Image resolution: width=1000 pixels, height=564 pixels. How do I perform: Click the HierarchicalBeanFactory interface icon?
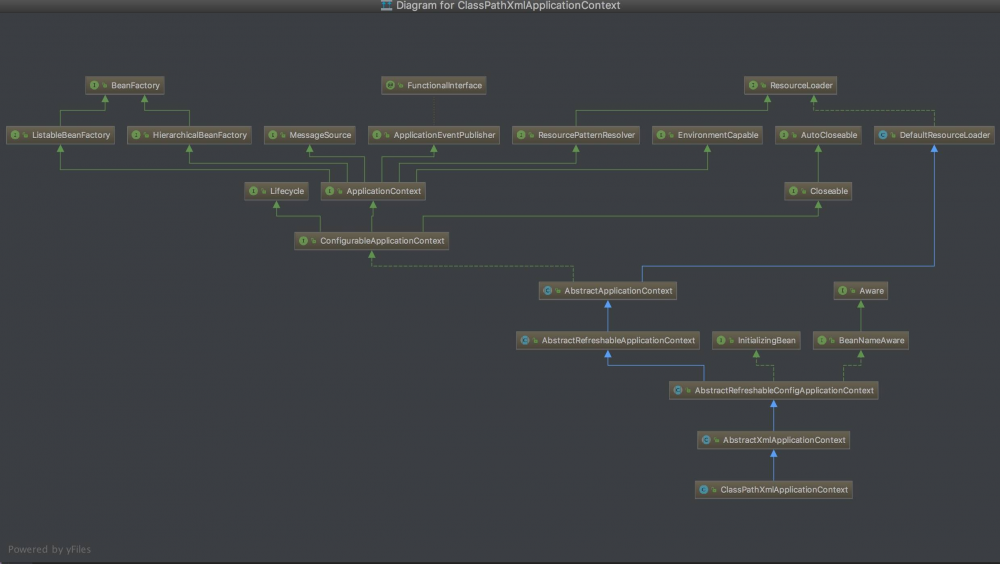click(x=136, y=135)
